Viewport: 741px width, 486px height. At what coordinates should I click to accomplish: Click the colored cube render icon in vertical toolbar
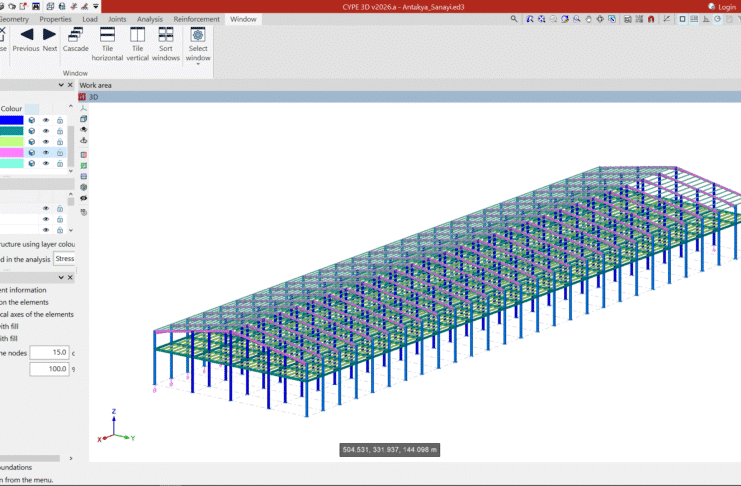click(x=84, y=187)
